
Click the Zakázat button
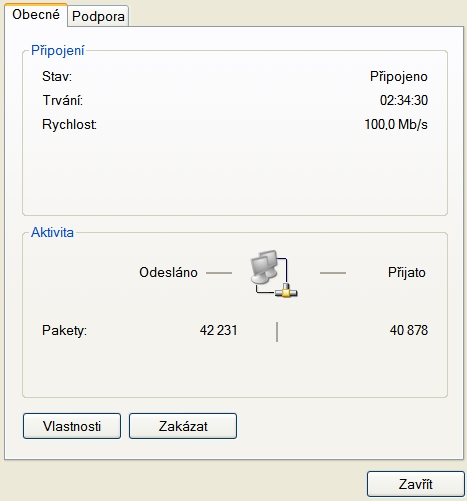click(183, 426)
